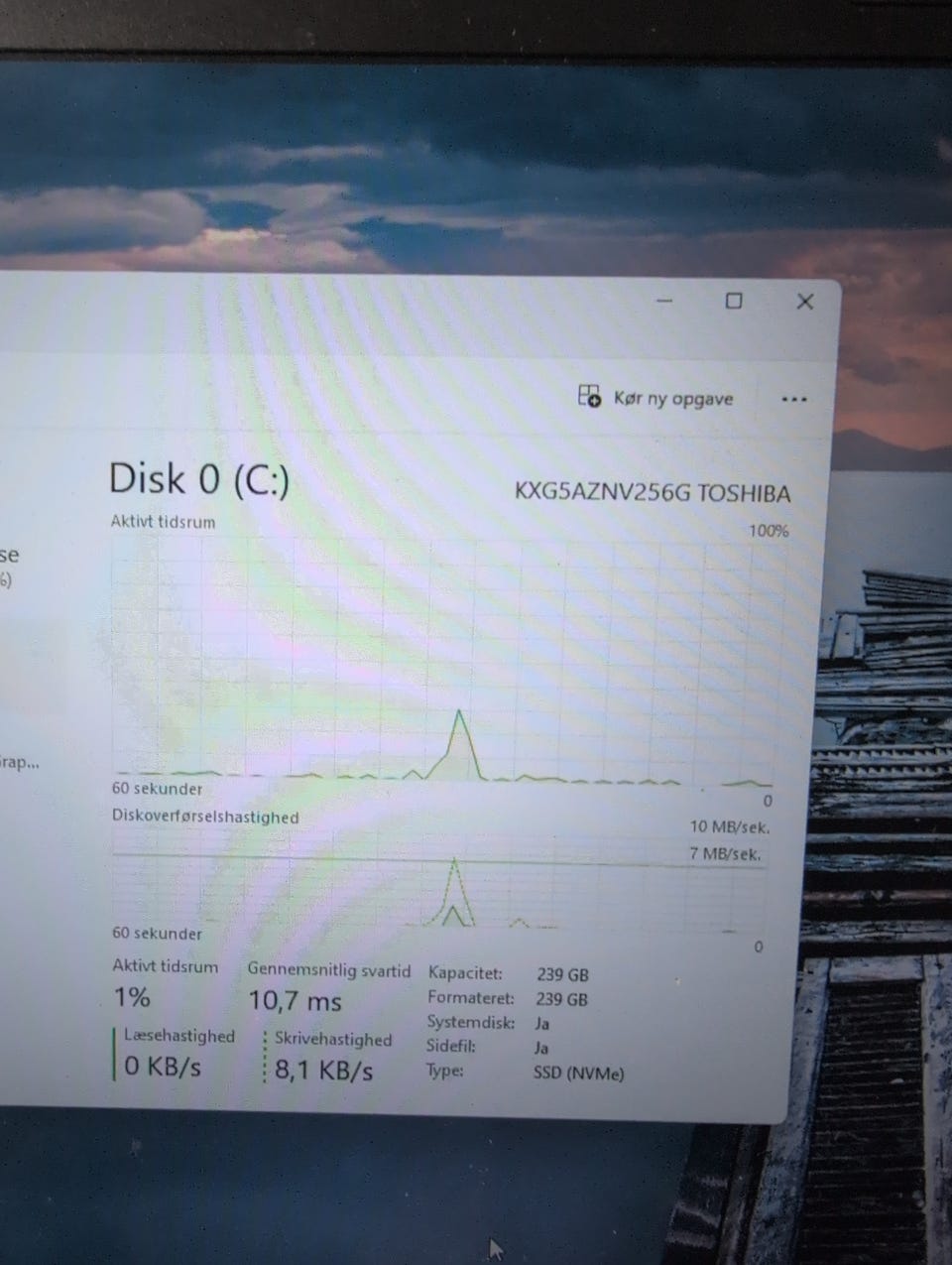Click the 10,7 ms response time value
This screenshot has height=1265, width=952.
(x=295, y=1000)
